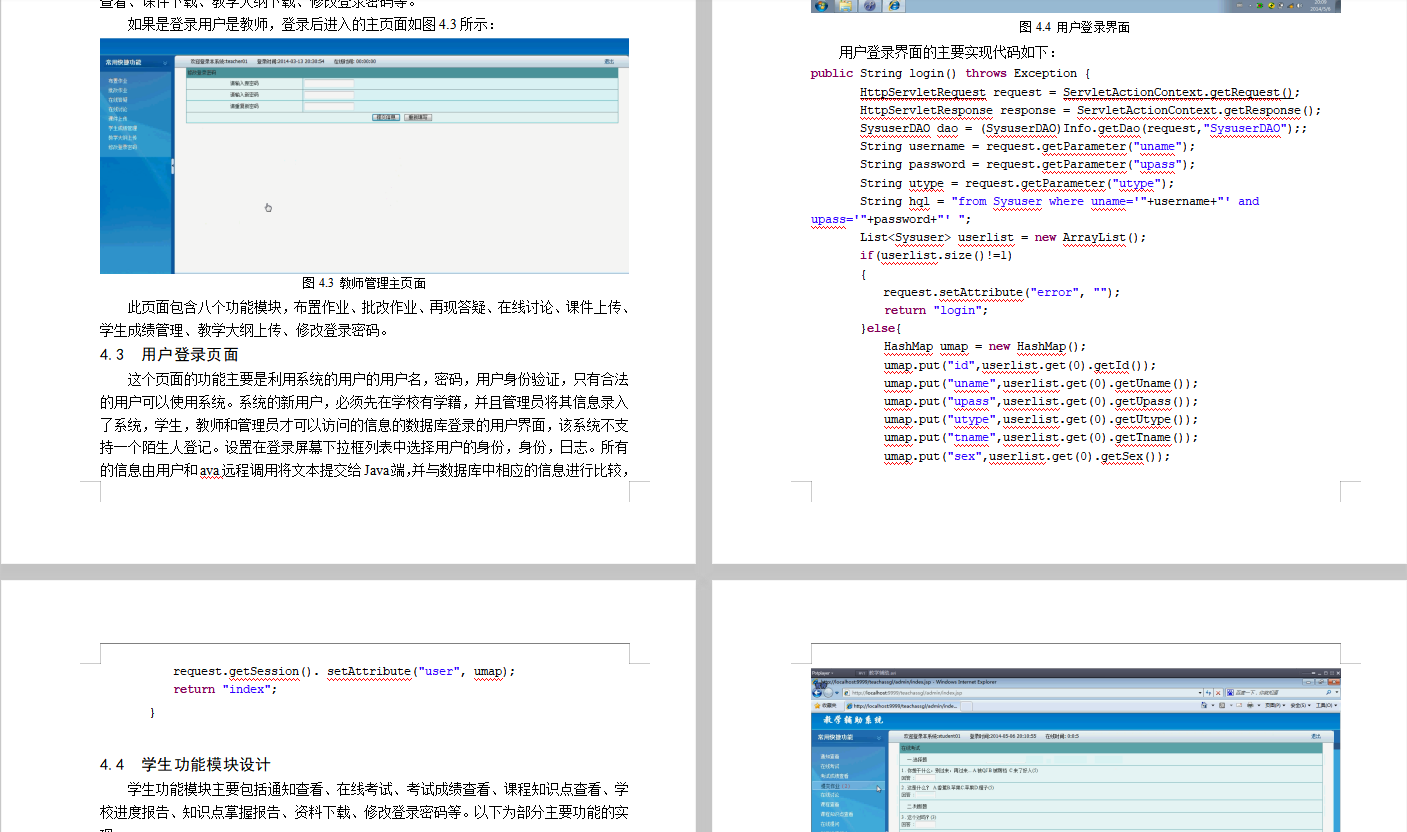Click the umap.put("id") code line
1407x832 pixels.
click(x=1020, y=365)
